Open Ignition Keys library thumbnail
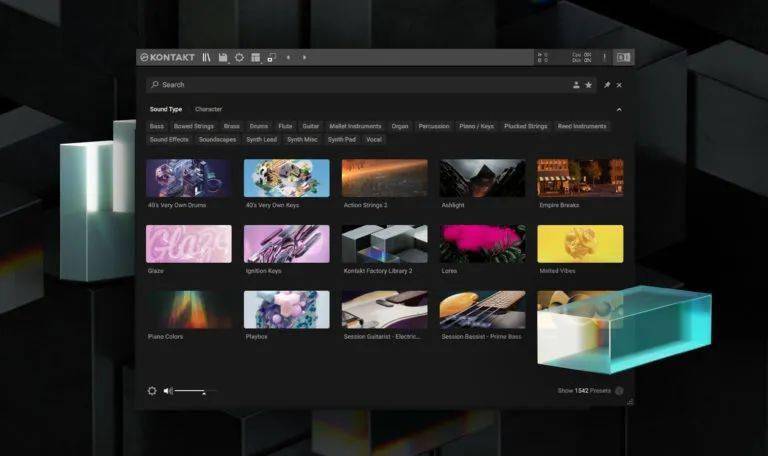This screenshot has height=456, width=768. pos(287,244)
